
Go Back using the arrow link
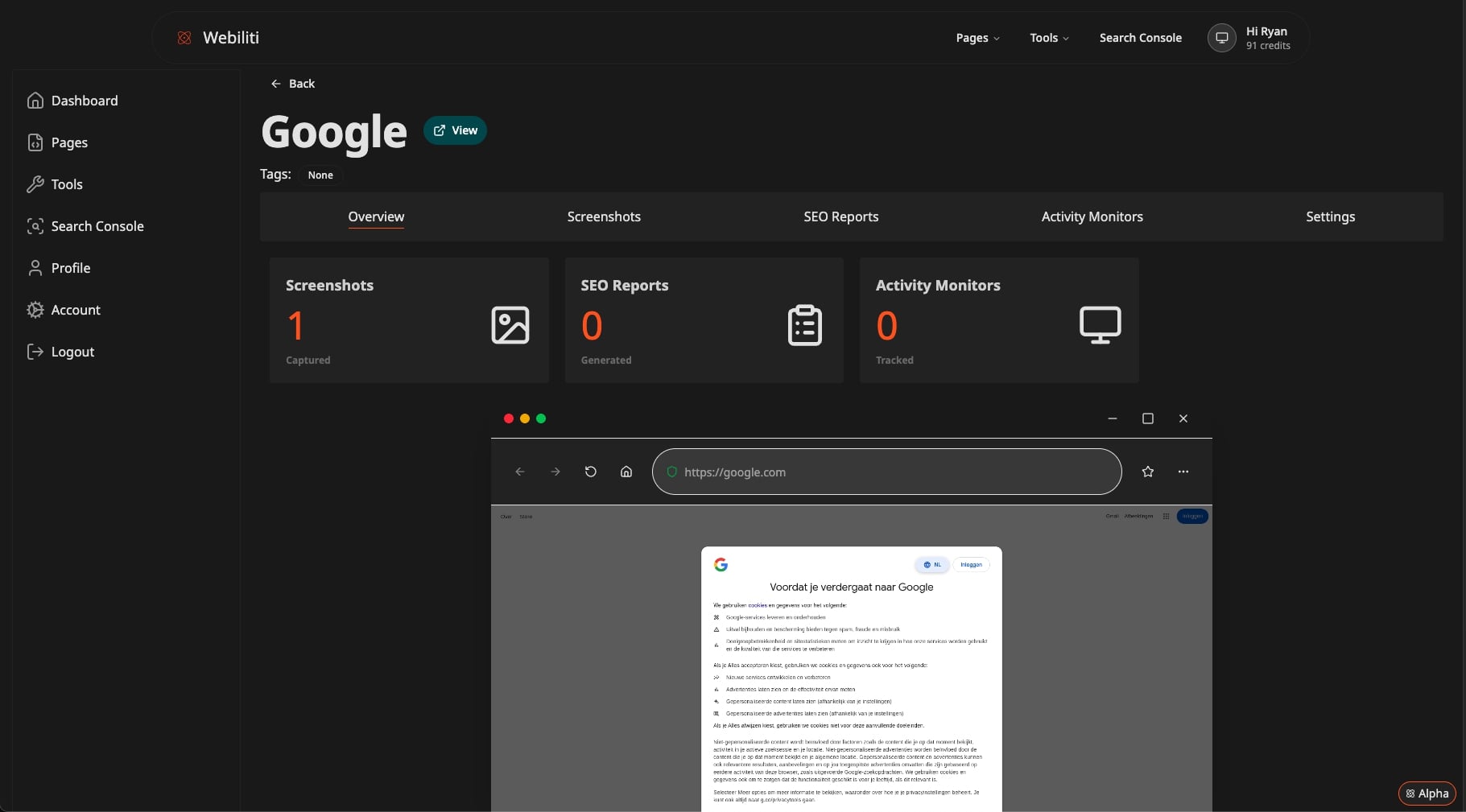tap(293, 84)
